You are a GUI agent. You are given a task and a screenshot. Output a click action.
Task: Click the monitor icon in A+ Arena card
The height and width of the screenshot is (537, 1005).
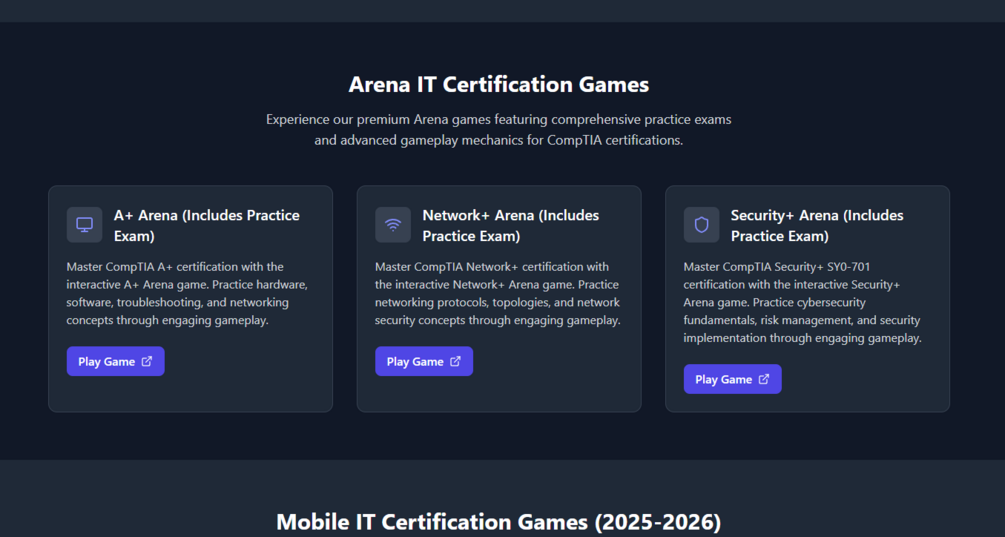tap(84, 225)
